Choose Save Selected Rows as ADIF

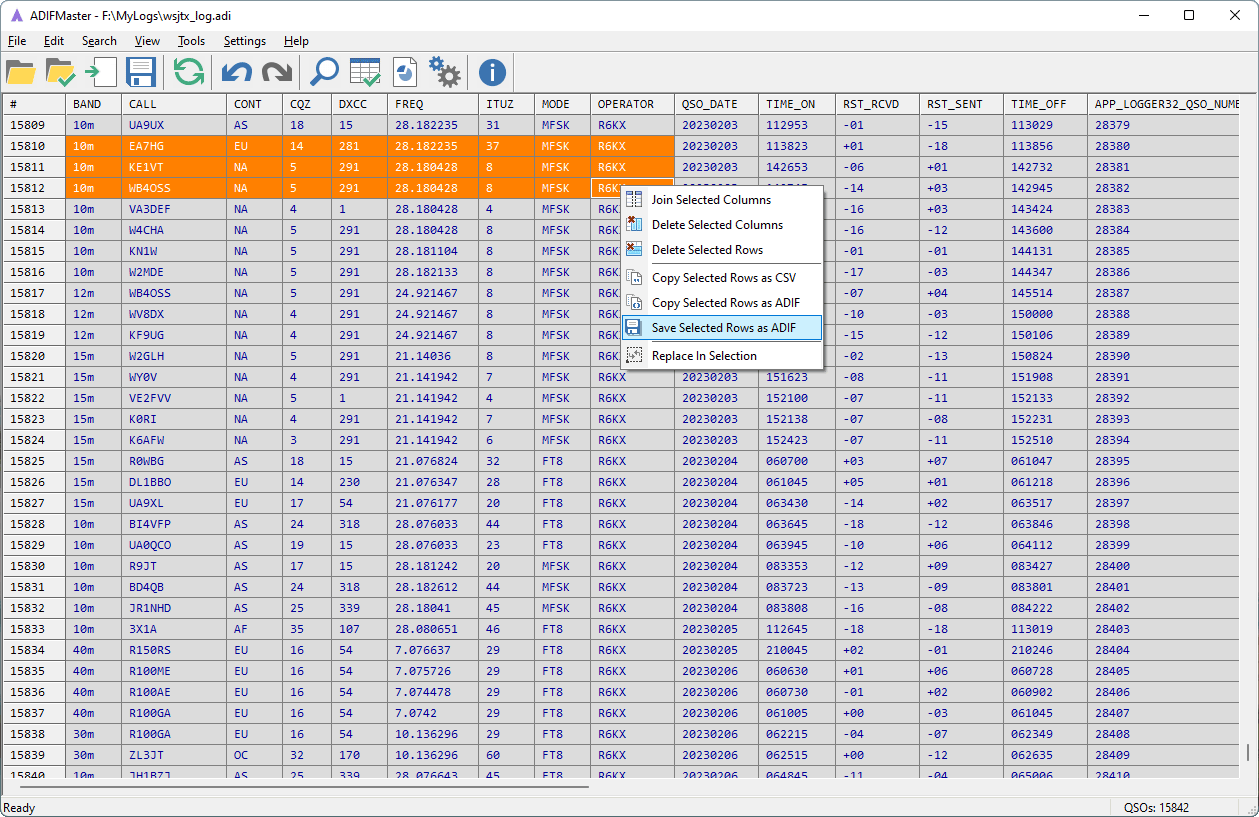tap(724, 328)
